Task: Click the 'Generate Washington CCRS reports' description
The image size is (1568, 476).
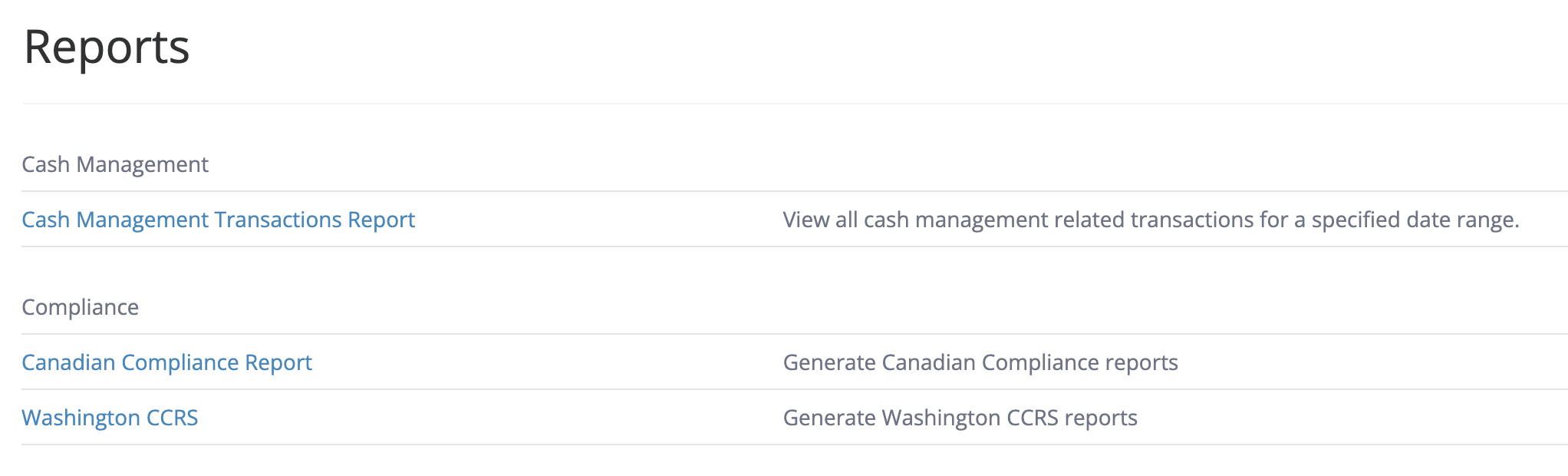Action: [960, 418]
